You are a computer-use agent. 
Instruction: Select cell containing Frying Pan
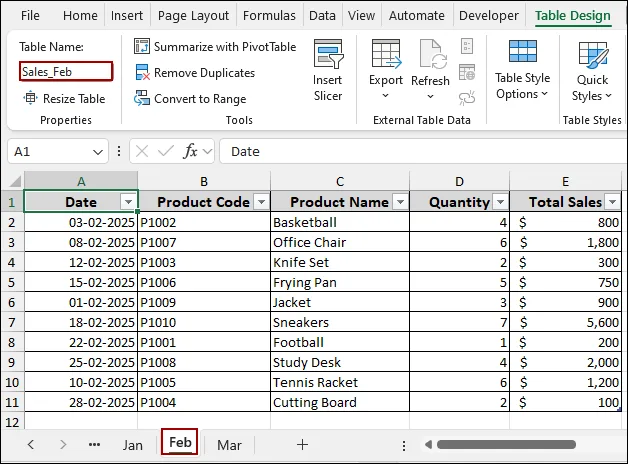pyautogui.click(x=340, y=282)
